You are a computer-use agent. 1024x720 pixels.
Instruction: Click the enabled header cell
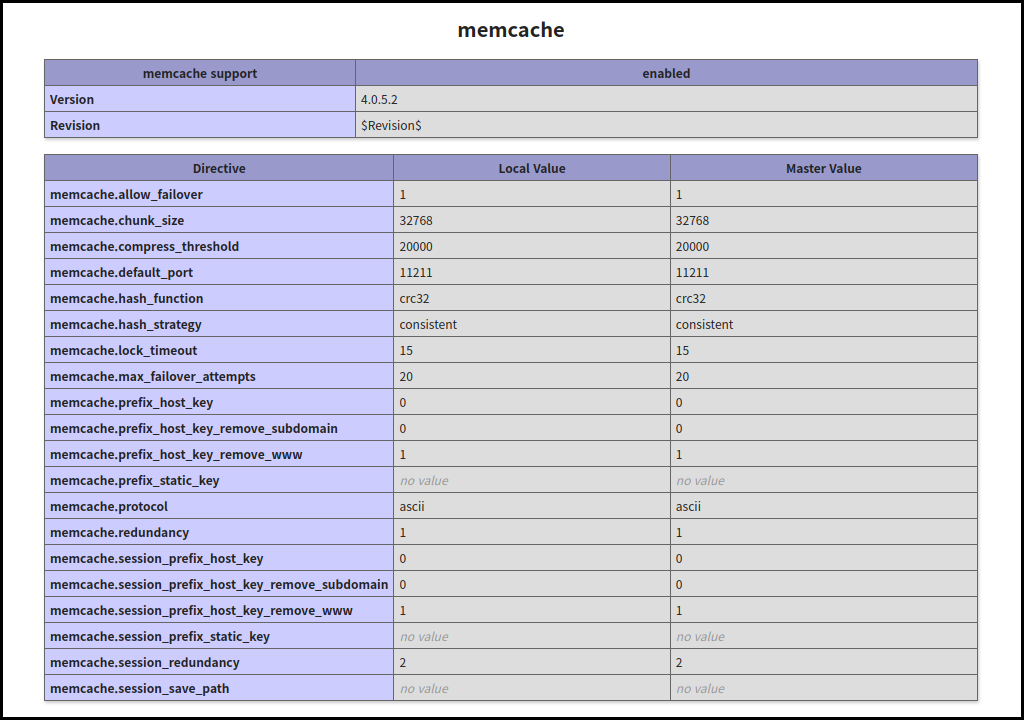[x=666, y=73]
